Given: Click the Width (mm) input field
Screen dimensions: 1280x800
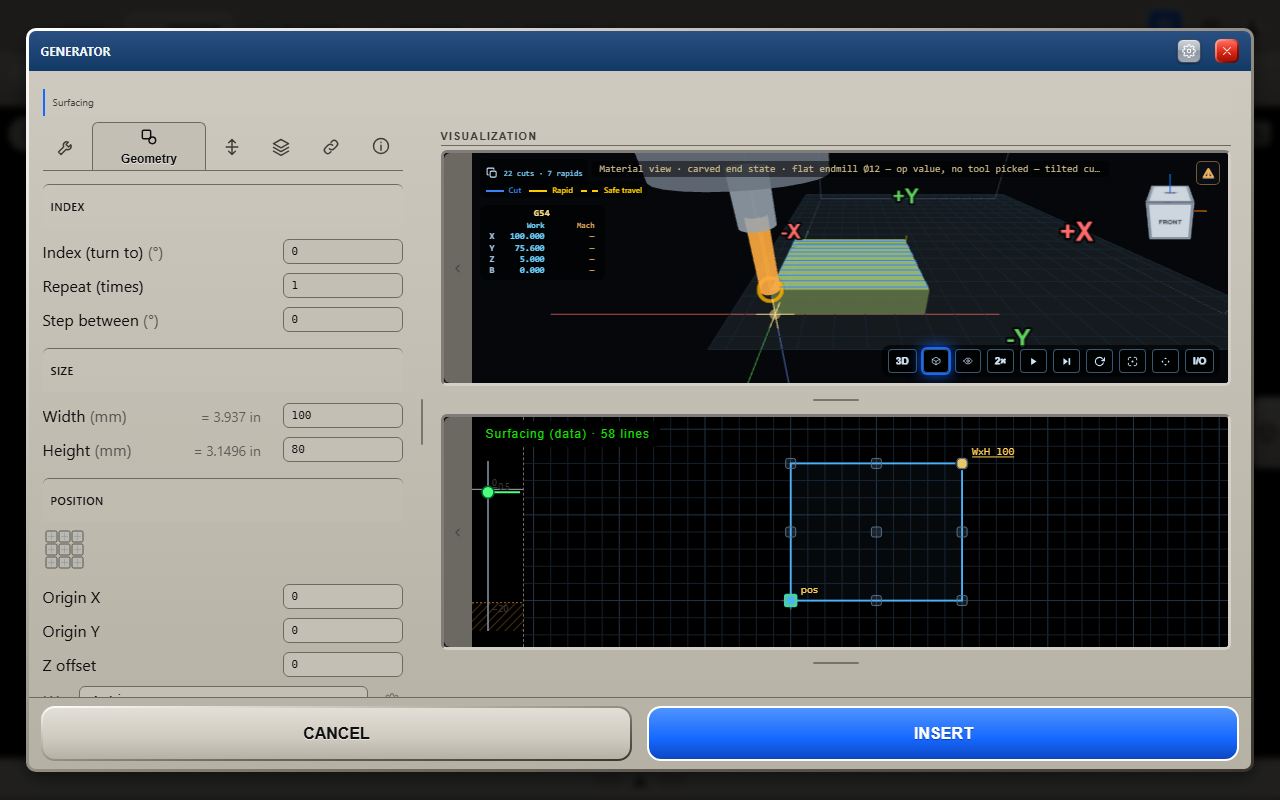Looking at the screenshot, I should 343,416.
